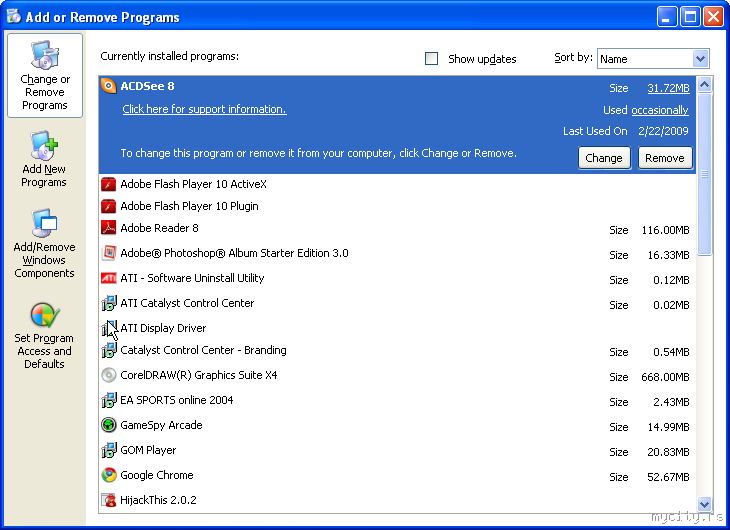Screen dimensions: 730x530
Task: Click the scrollbar down arrow in the program list
Action: click(x=704, y=505)
